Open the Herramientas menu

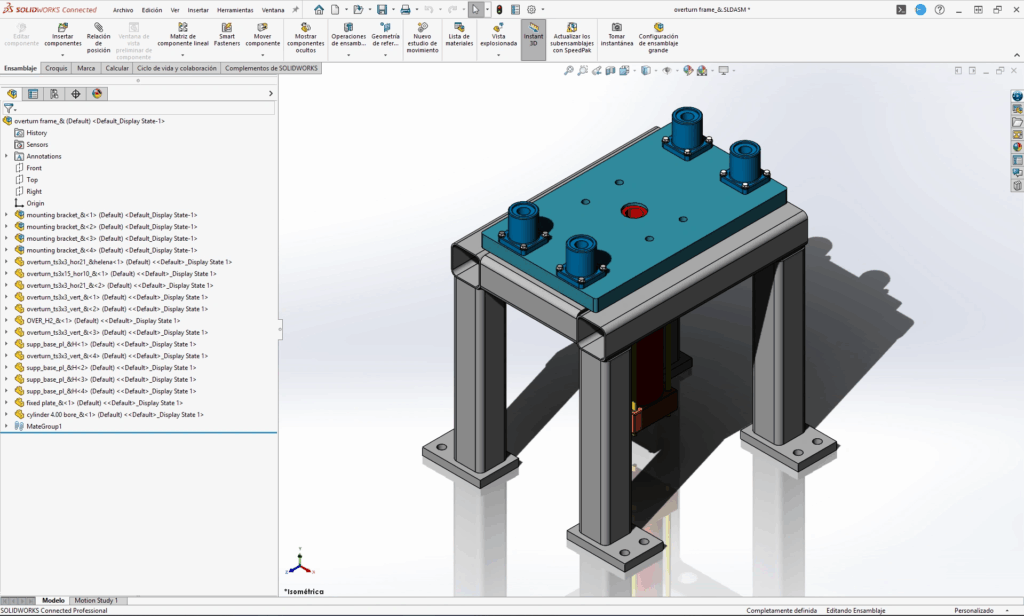[x=235, y=10]
